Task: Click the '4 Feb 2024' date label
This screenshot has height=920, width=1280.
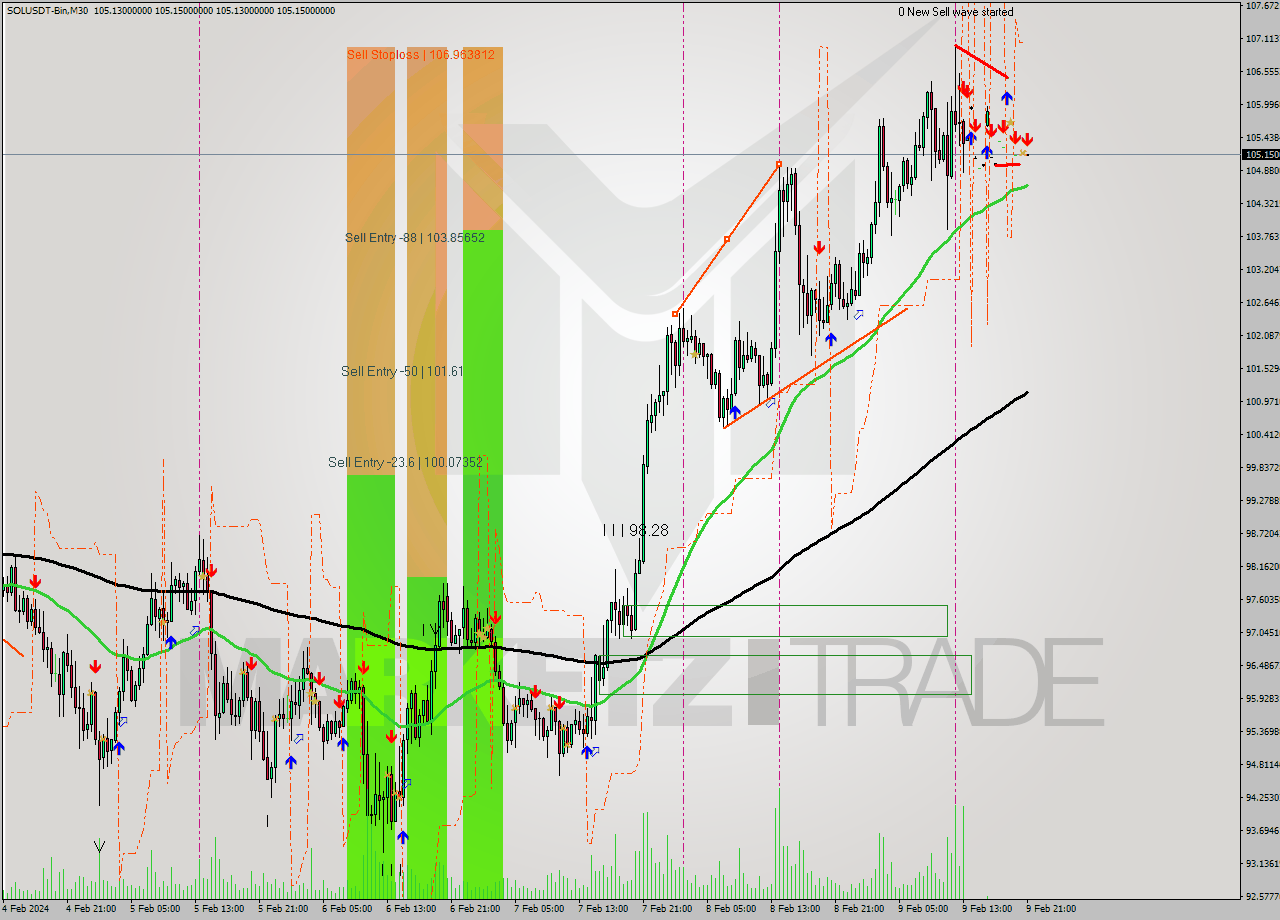Action: pos(23,909)
